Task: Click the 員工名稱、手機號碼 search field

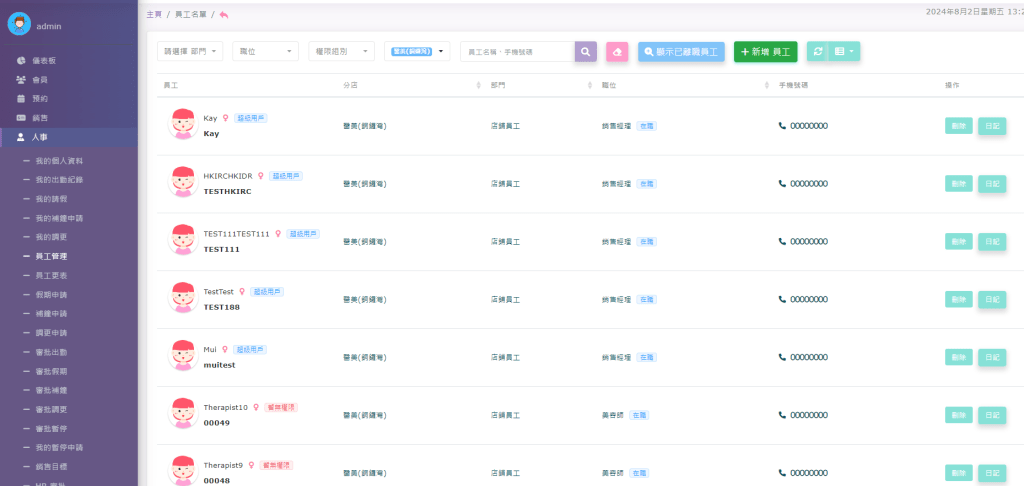Action: [517, 51]
